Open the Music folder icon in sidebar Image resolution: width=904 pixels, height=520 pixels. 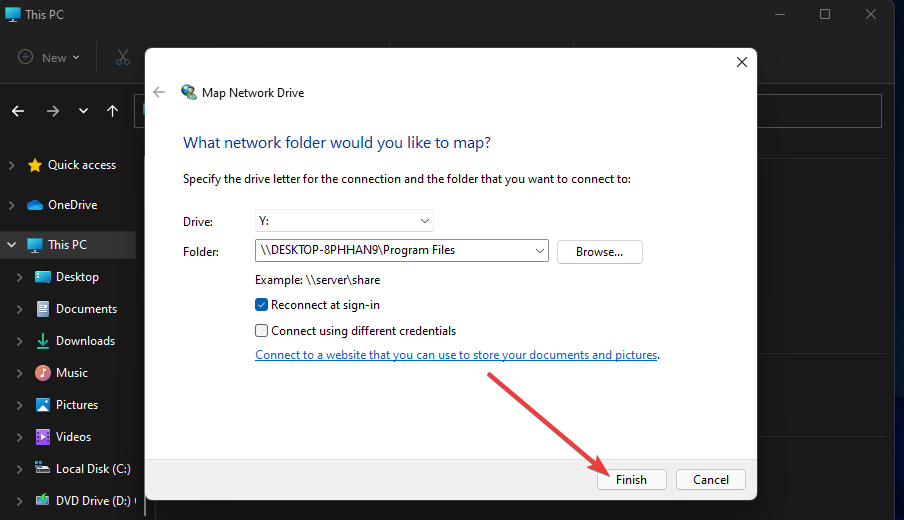pyautogui.click(x=43, y=373)
